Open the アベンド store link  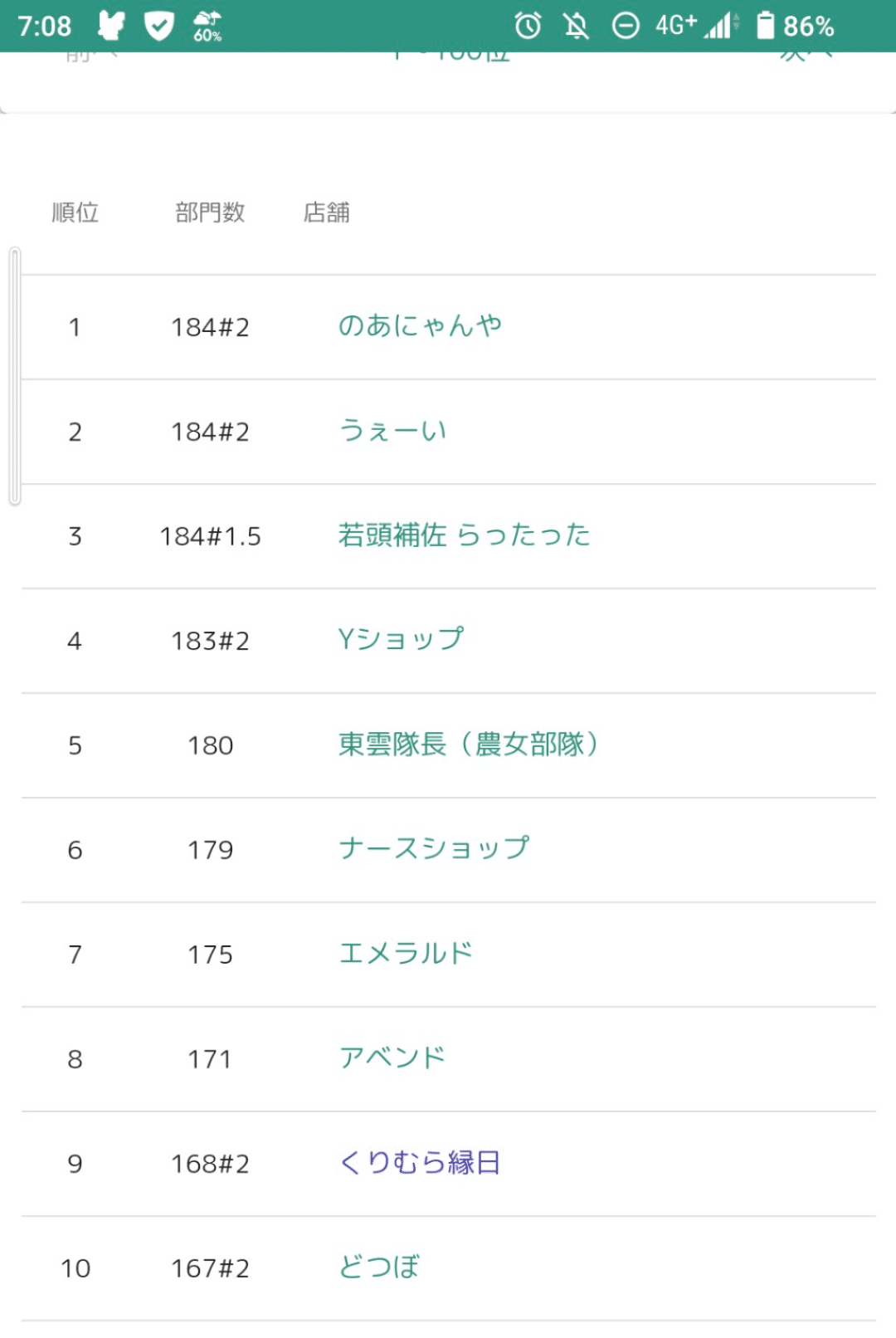pos(392,1058)
